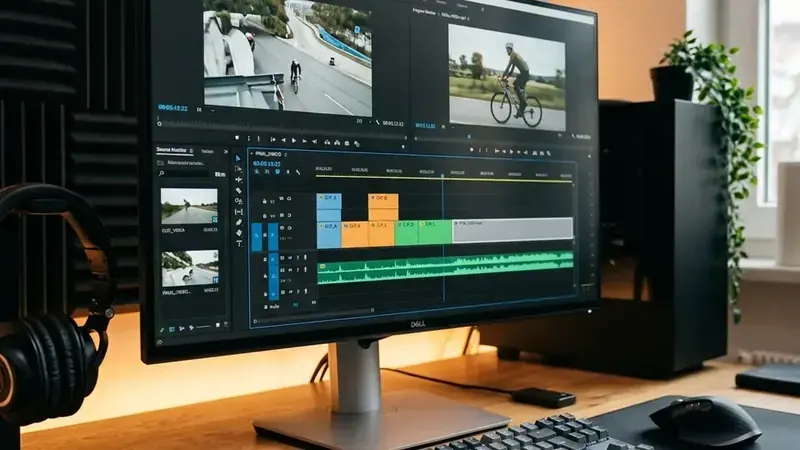Select the second clip thumbnail in bin
800x450 pixels.
tap(190, 268)
